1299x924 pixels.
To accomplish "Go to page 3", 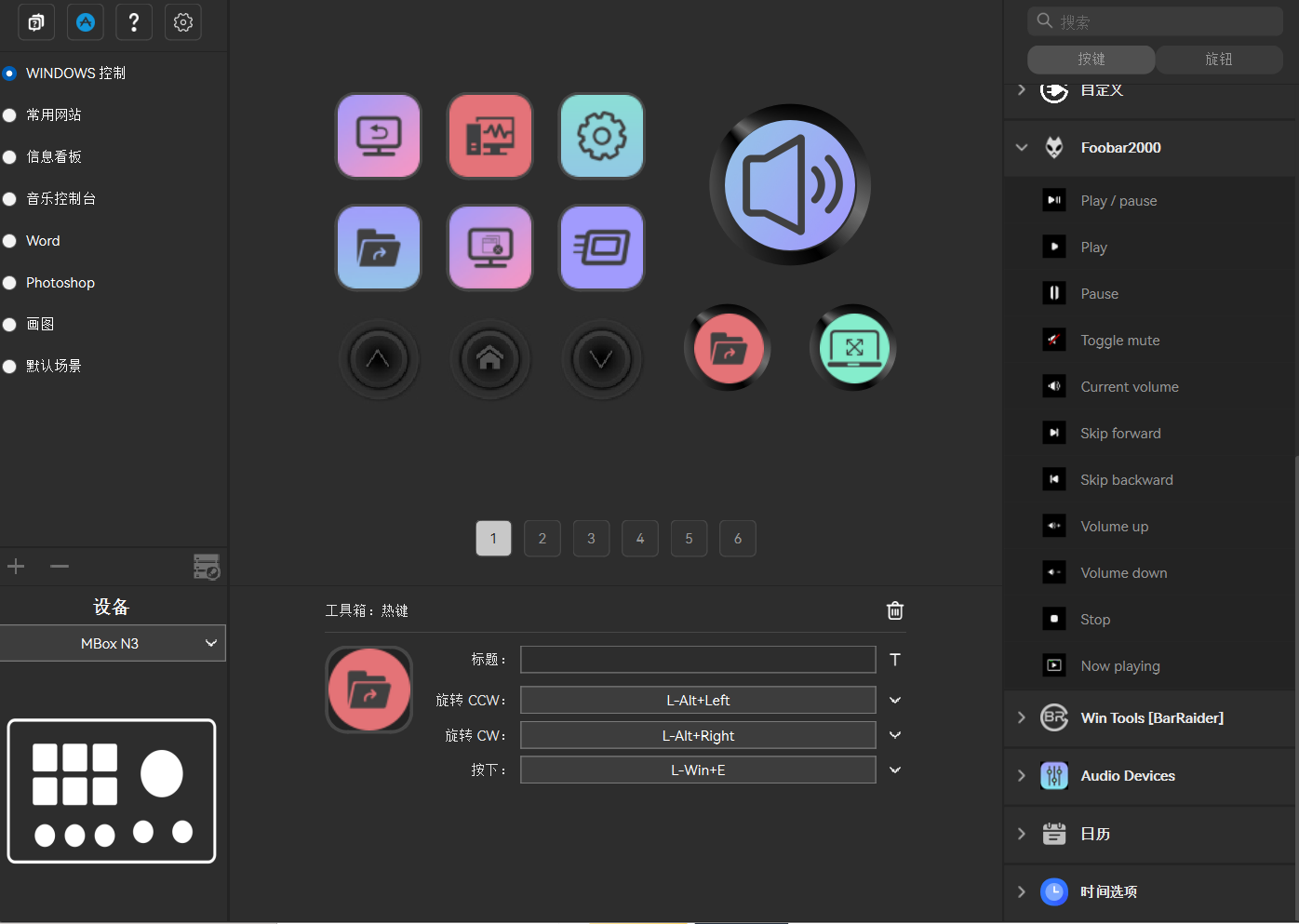I will (x=591, y=539).
